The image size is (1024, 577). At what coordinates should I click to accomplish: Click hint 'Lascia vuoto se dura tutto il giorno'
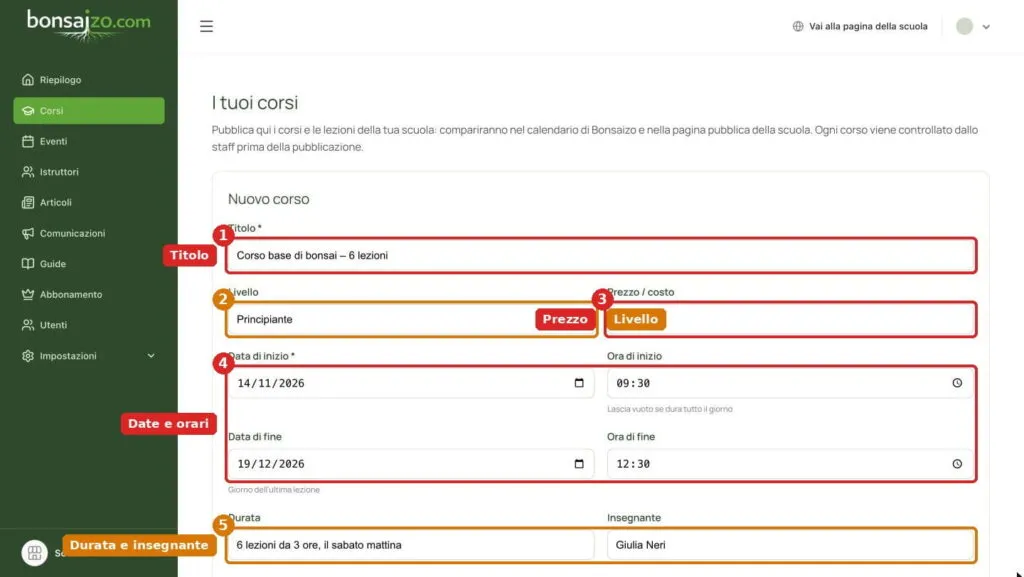coord(669,409)
